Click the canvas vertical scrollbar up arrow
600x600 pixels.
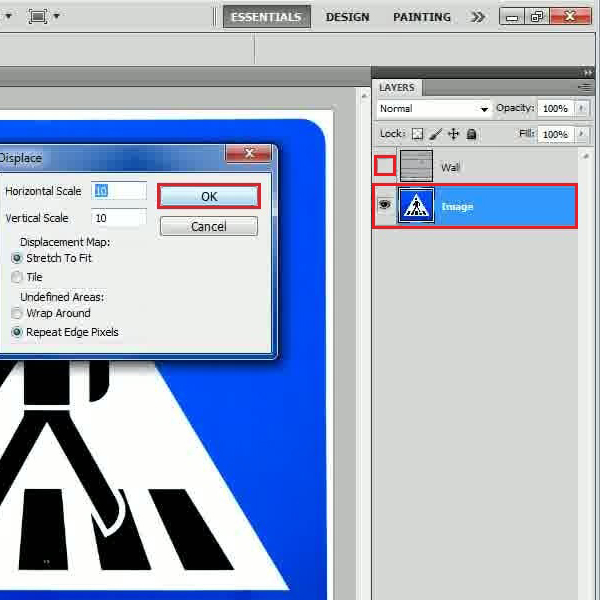point(364,95)
